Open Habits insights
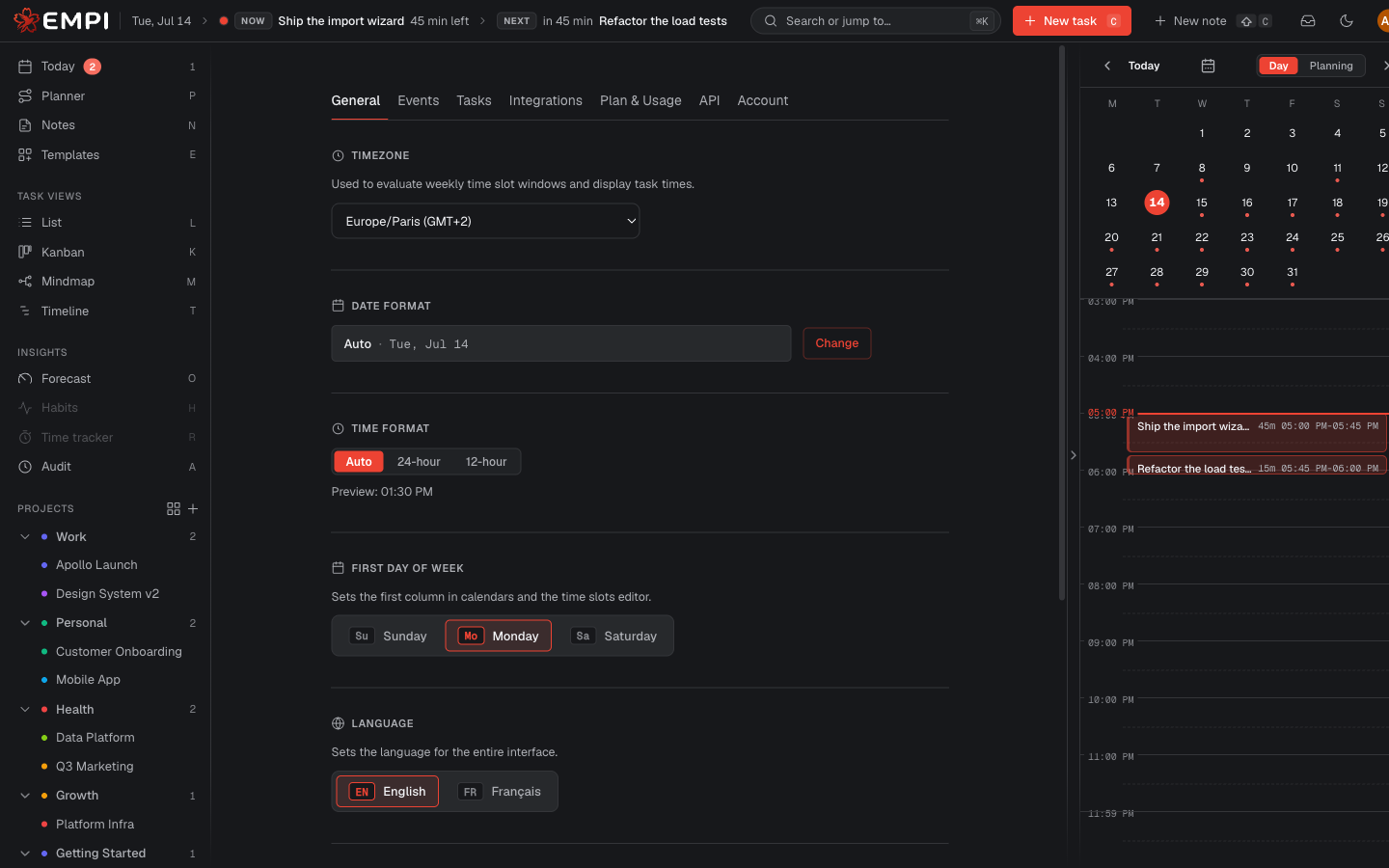1389x868 pixels. 106,408
